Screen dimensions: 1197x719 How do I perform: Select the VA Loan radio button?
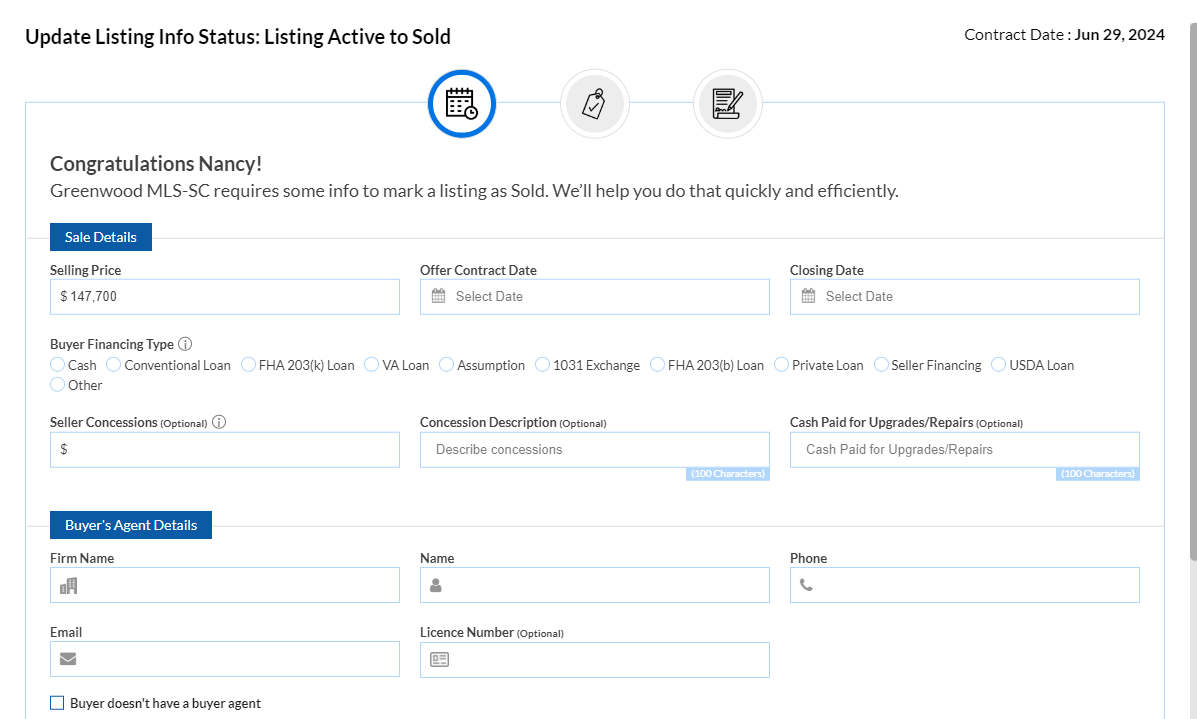click(x=372, y=365)
